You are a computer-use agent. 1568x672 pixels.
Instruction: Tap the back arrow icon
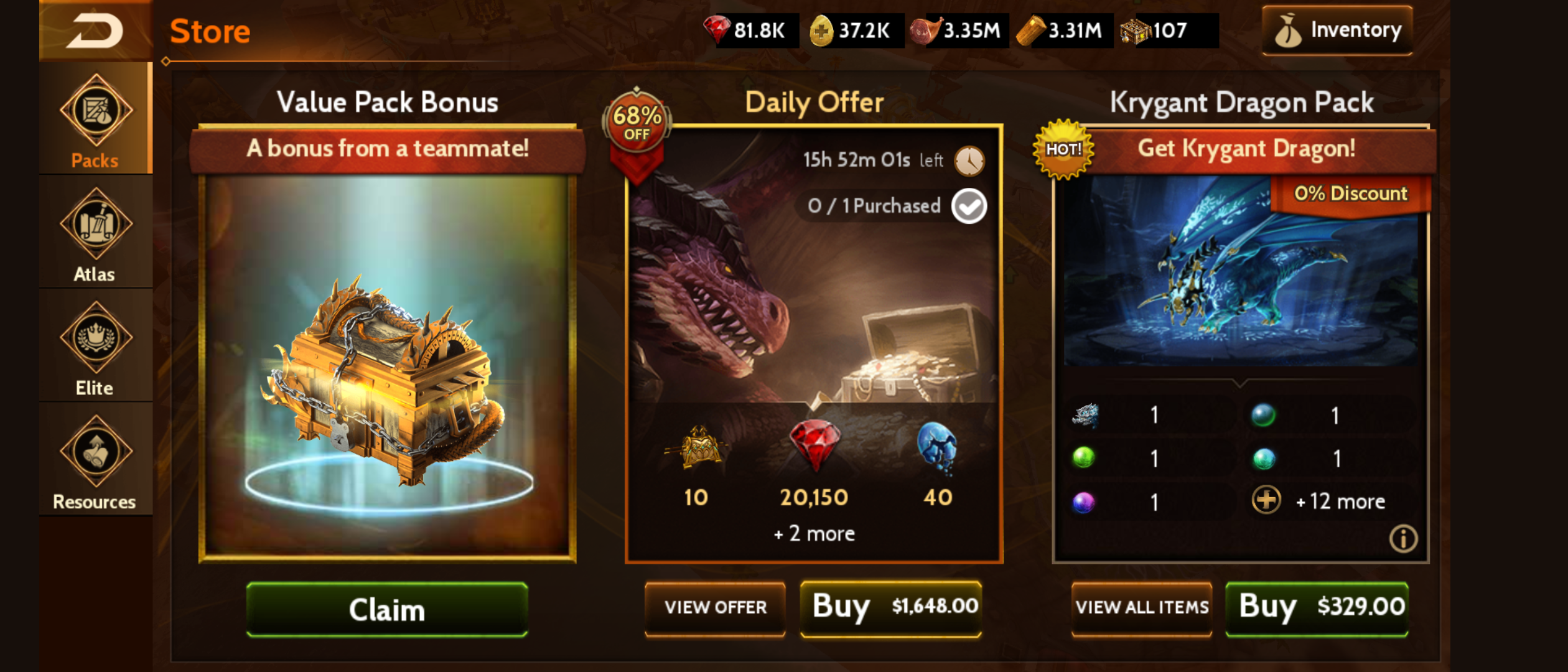point(95,30)
